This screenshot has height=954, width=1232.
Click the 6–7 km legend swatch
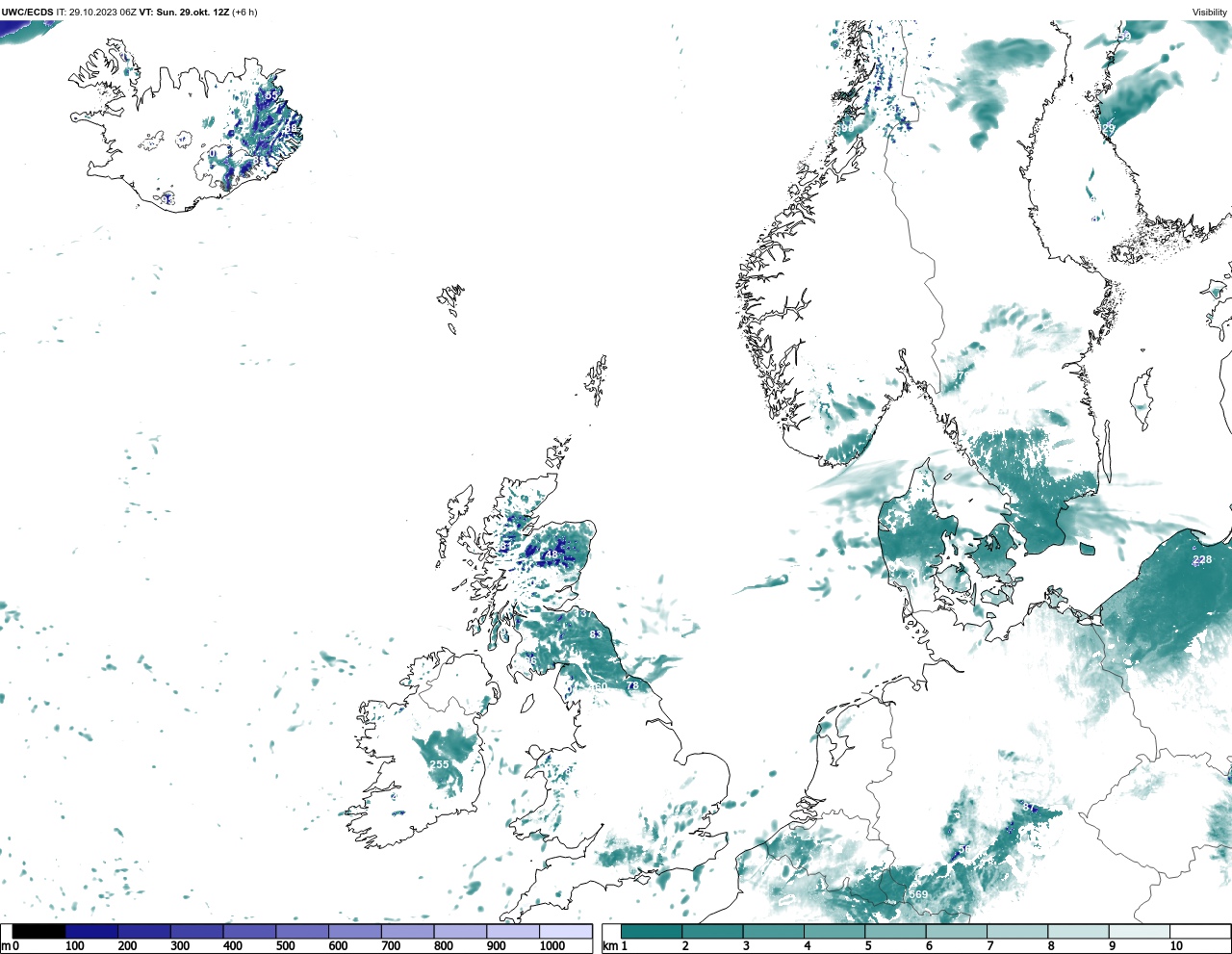956,932
